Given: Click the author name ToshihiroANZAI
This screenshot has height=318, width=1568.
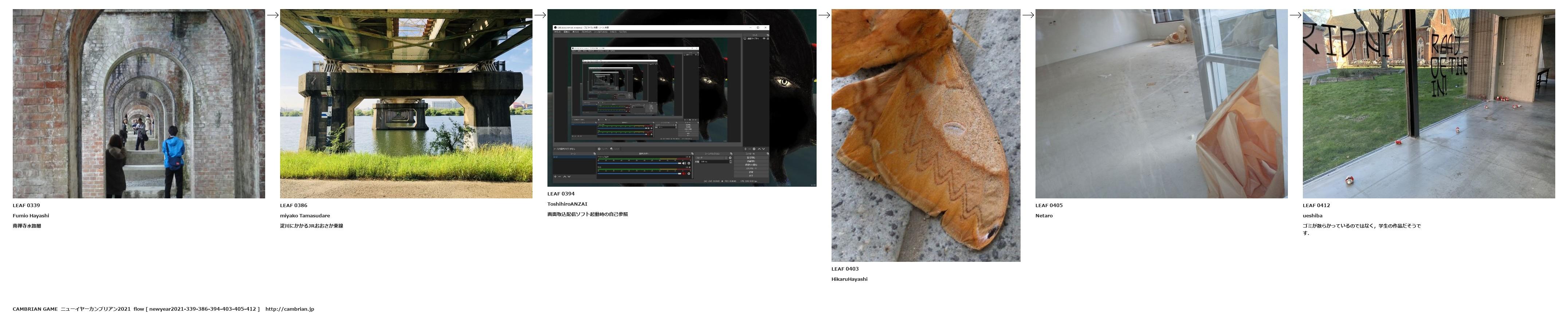Looking at the screenshot, I should [567, 204].
